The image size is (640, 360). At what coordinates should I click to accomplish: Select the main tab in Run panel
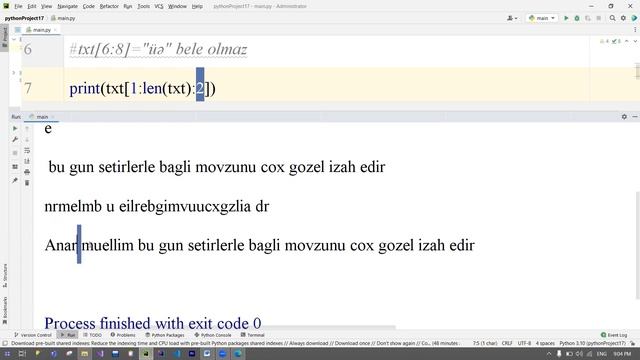tap(42, 117)
